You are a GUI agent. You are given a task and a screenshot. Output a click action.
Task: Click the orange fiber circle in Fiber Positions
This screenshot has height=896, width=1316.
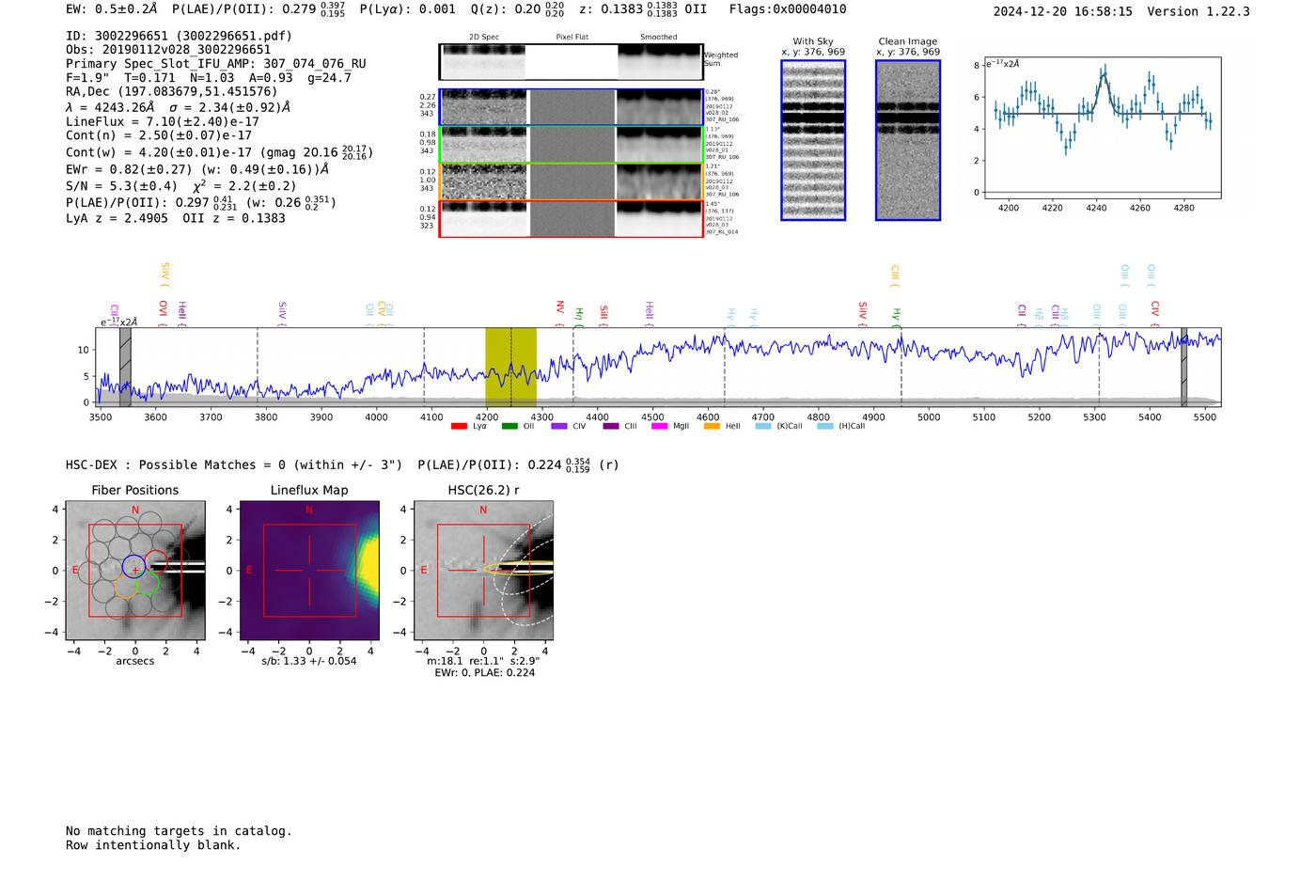[x=125, y=587]
